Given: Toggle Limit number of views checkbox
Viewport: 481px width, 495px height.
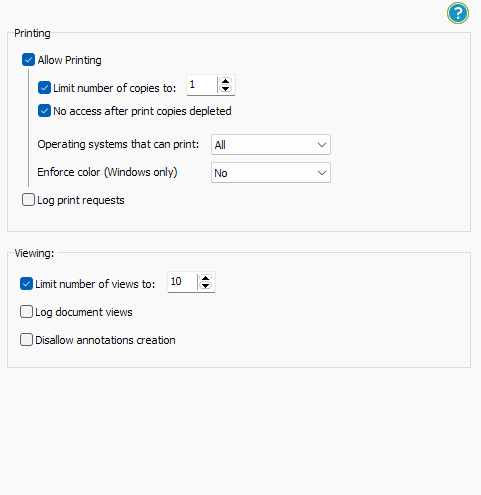Looking at the screenshot, I should tap(26, 284).
